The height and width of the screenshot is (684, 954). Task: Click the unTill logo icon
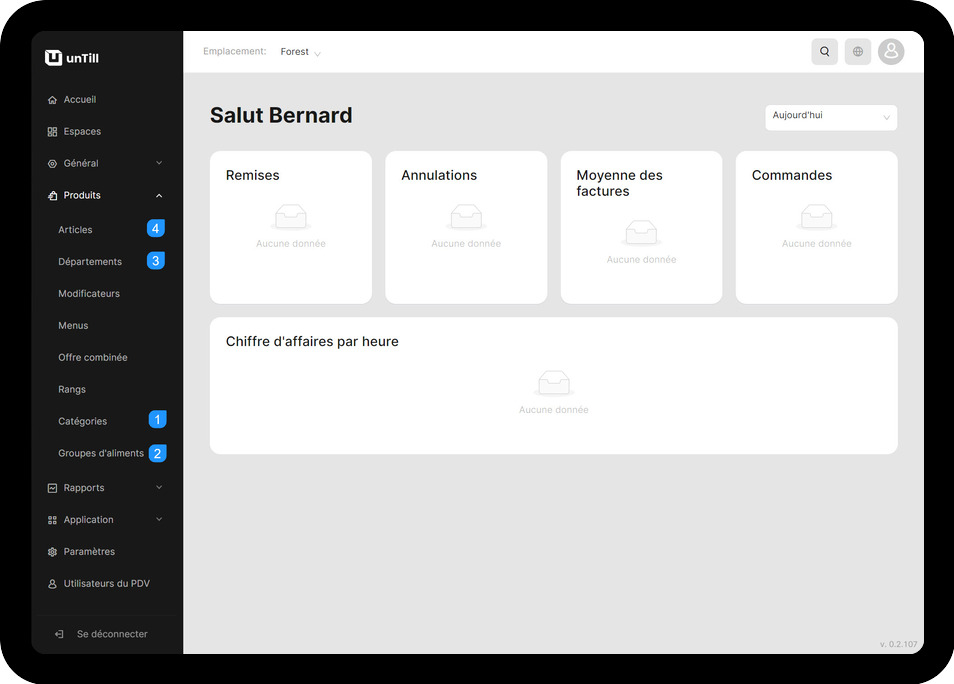54,58
